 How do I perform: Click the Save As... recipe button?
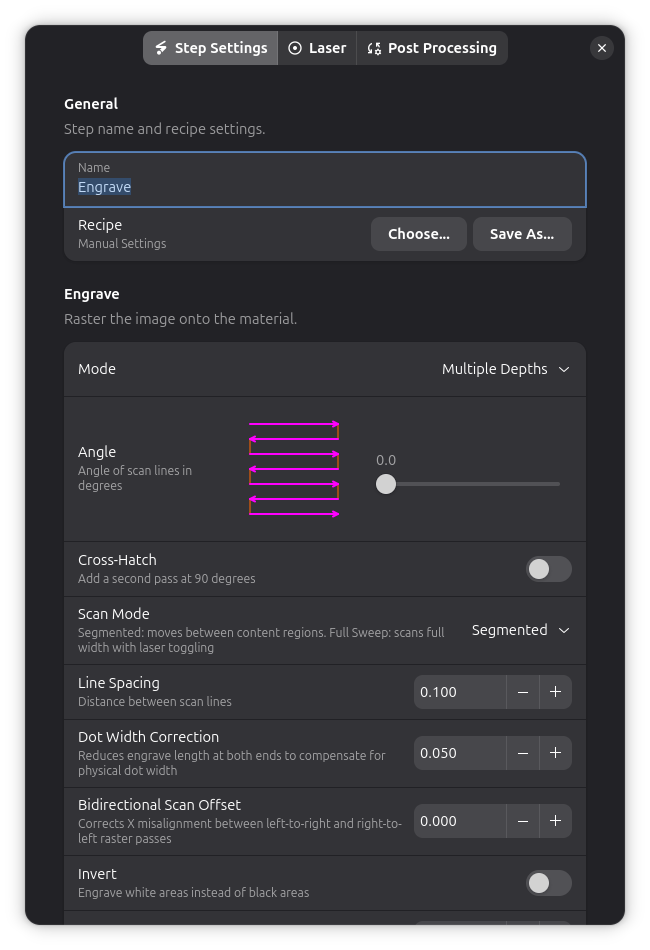coord(522,234)
